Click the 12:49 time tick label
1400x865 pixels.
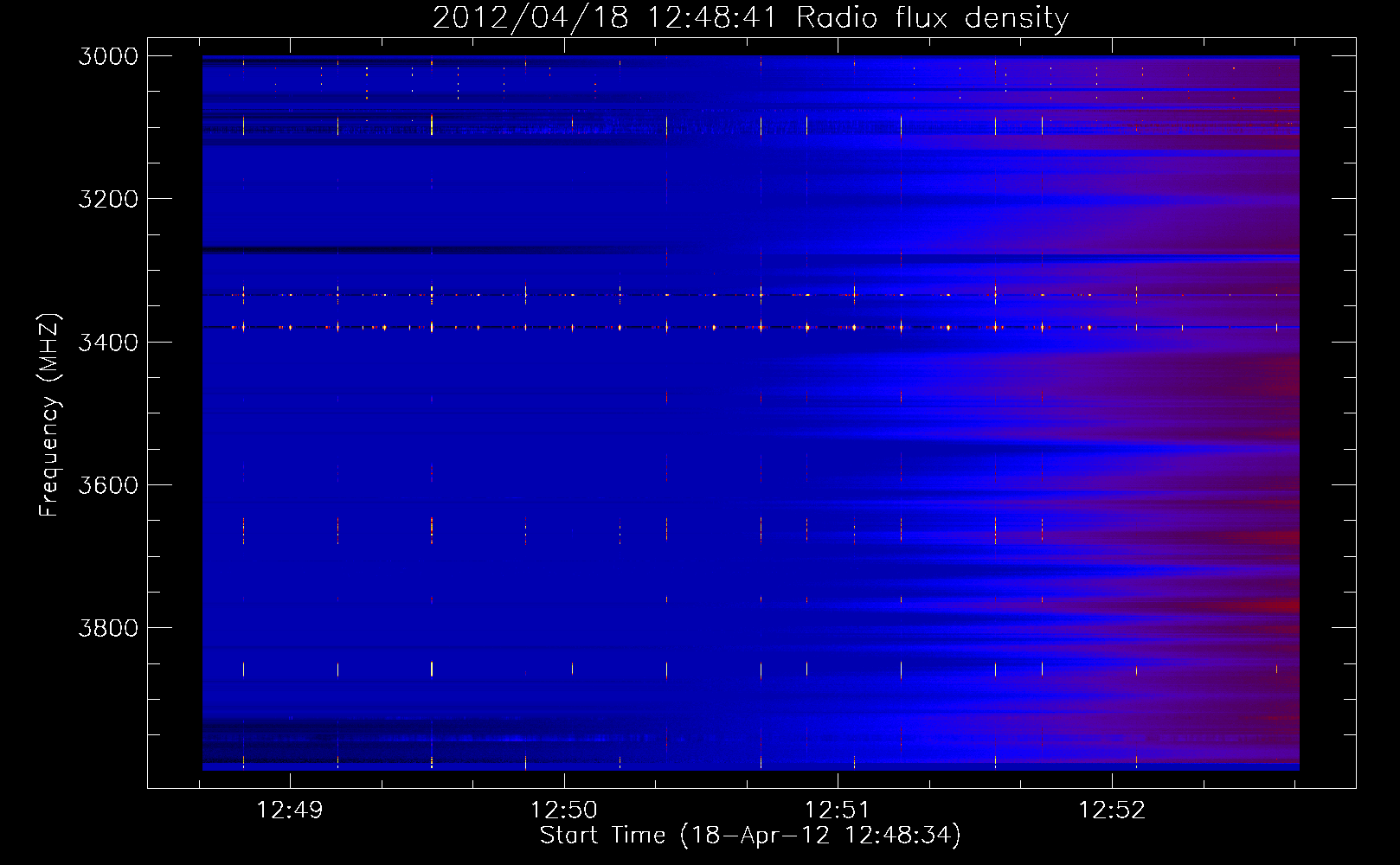(290, 811)
